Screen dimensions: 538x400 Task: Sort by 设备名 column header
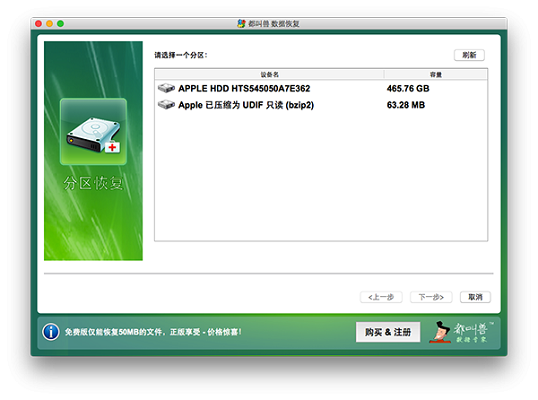coord(269,74)
